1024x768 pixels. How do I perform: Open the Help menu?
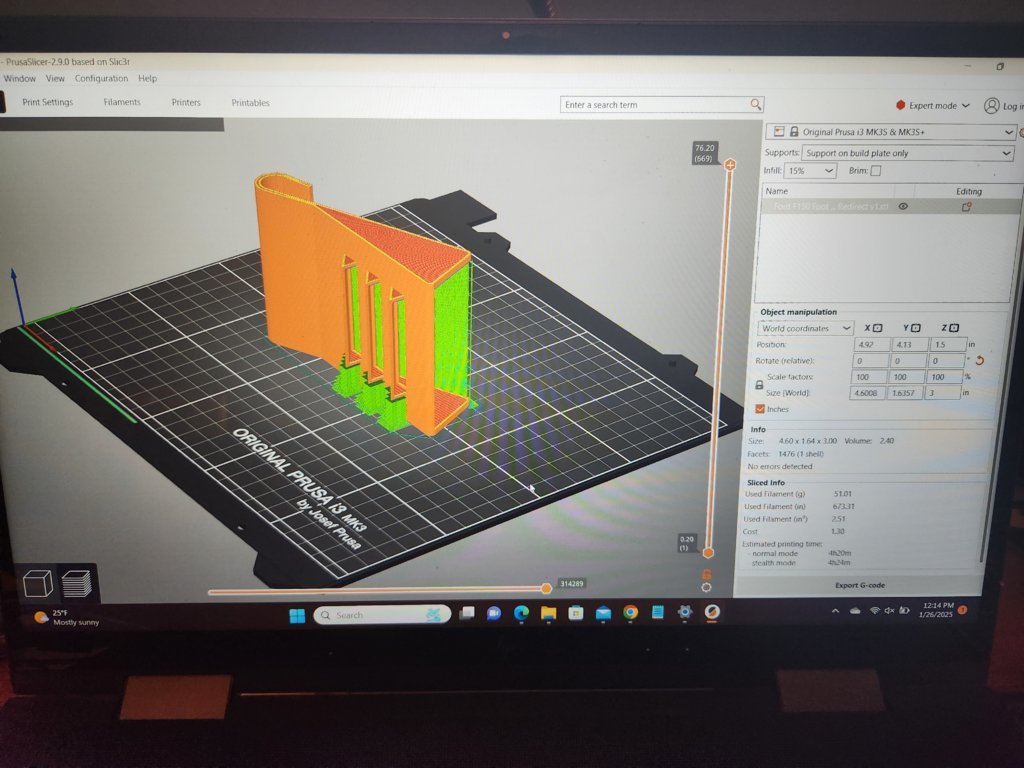(148, 78)
